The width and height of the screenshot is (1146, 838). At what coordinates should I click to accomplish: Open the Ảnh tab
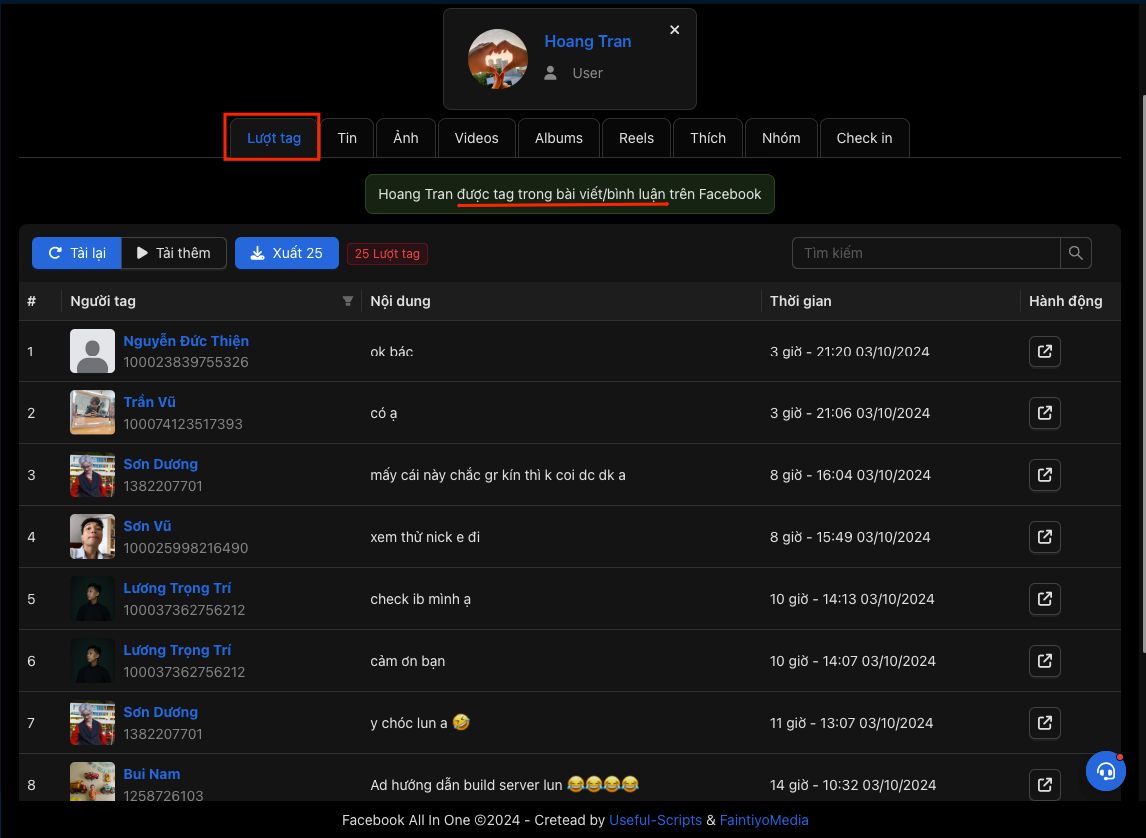(x=406, y=138)
